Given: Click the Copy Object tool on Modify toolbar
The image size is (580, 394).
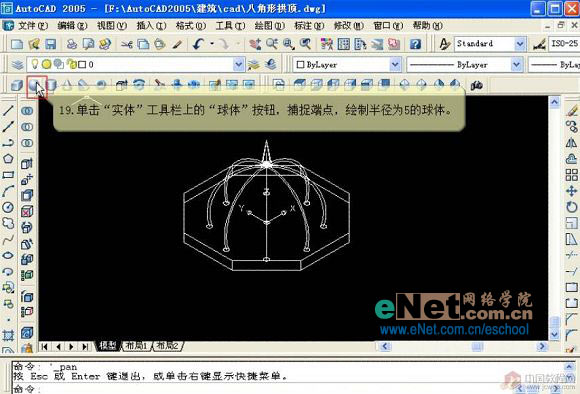Looking at the screenshot, I should coord(572,126).
